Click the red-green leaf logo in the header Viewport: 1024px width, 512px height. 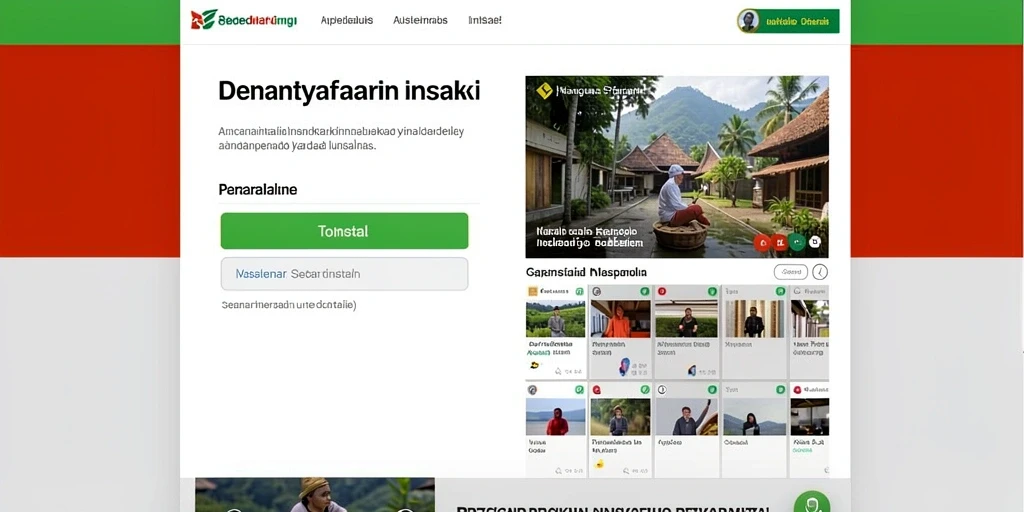pos(203,20)
